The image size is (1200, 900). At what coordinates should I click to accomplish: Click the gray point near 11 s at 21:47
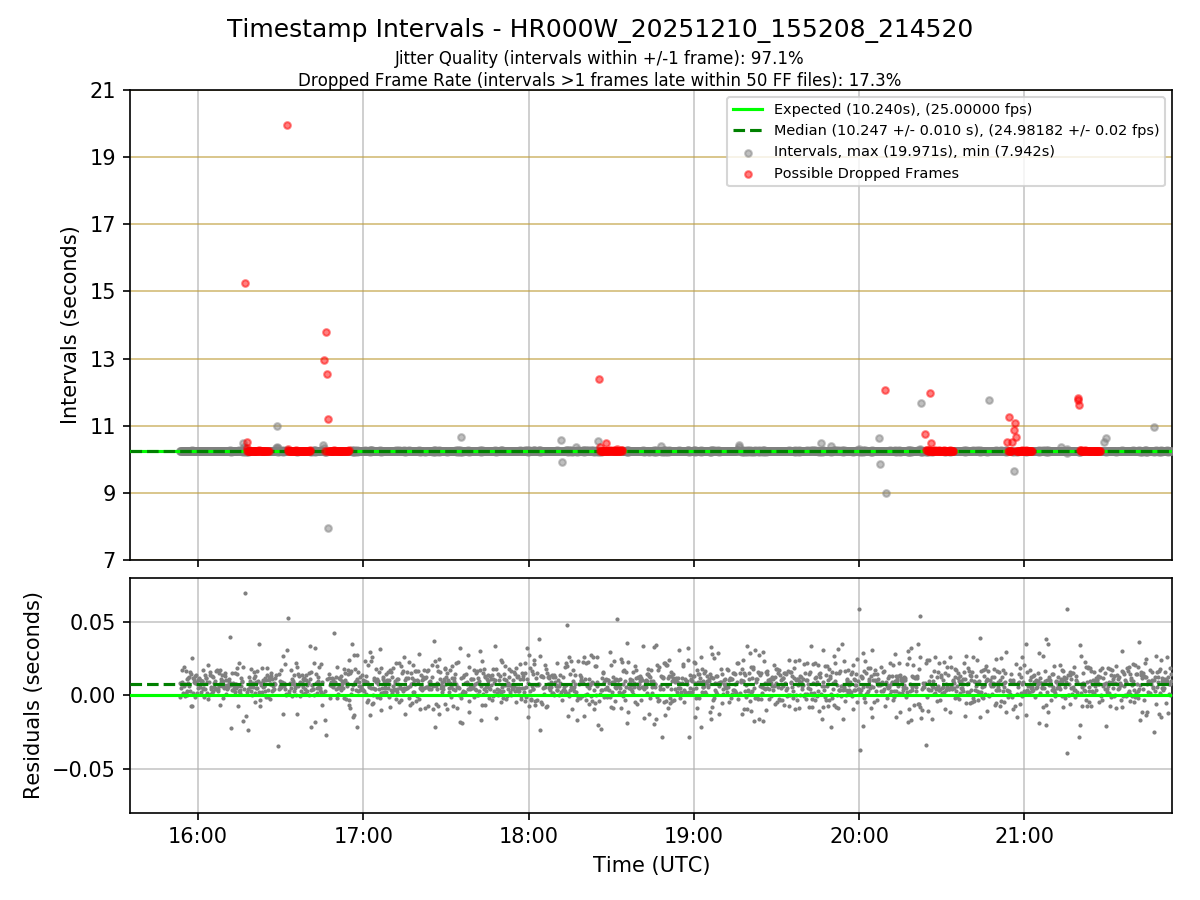click(x=1154, y=427)
